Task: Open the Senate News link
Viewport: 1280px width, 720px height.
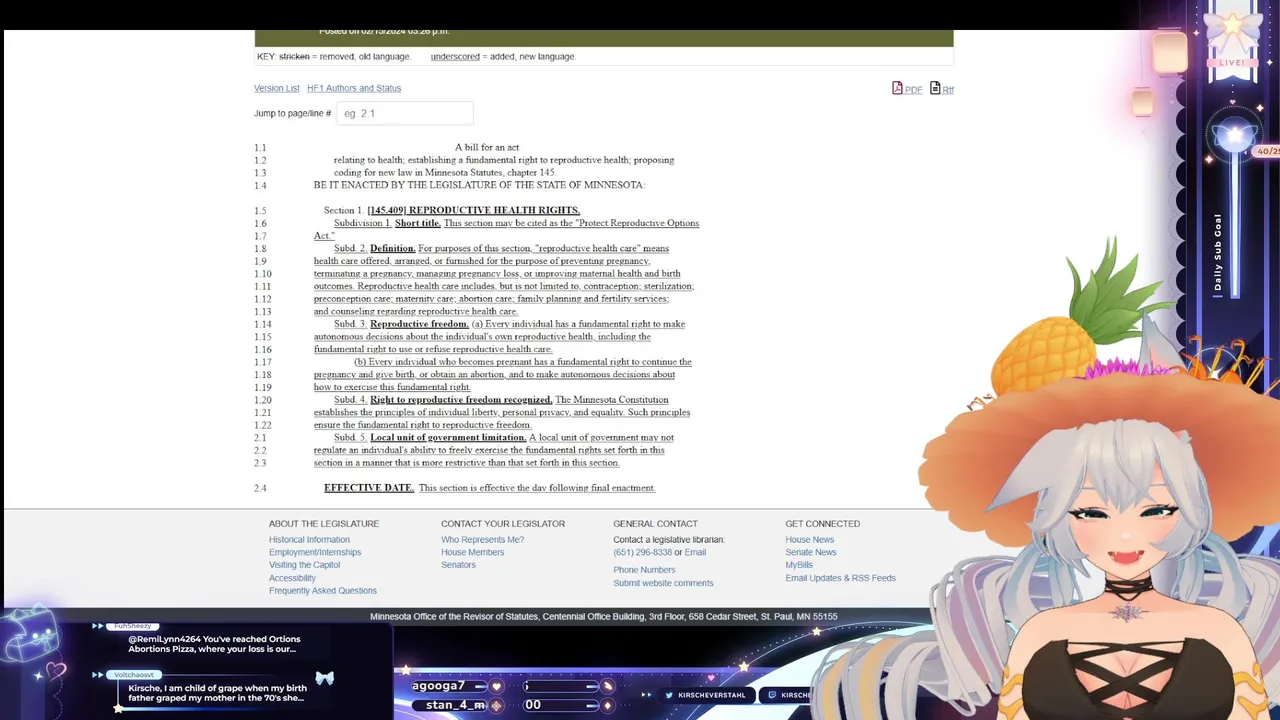Action: click(811, 552)
